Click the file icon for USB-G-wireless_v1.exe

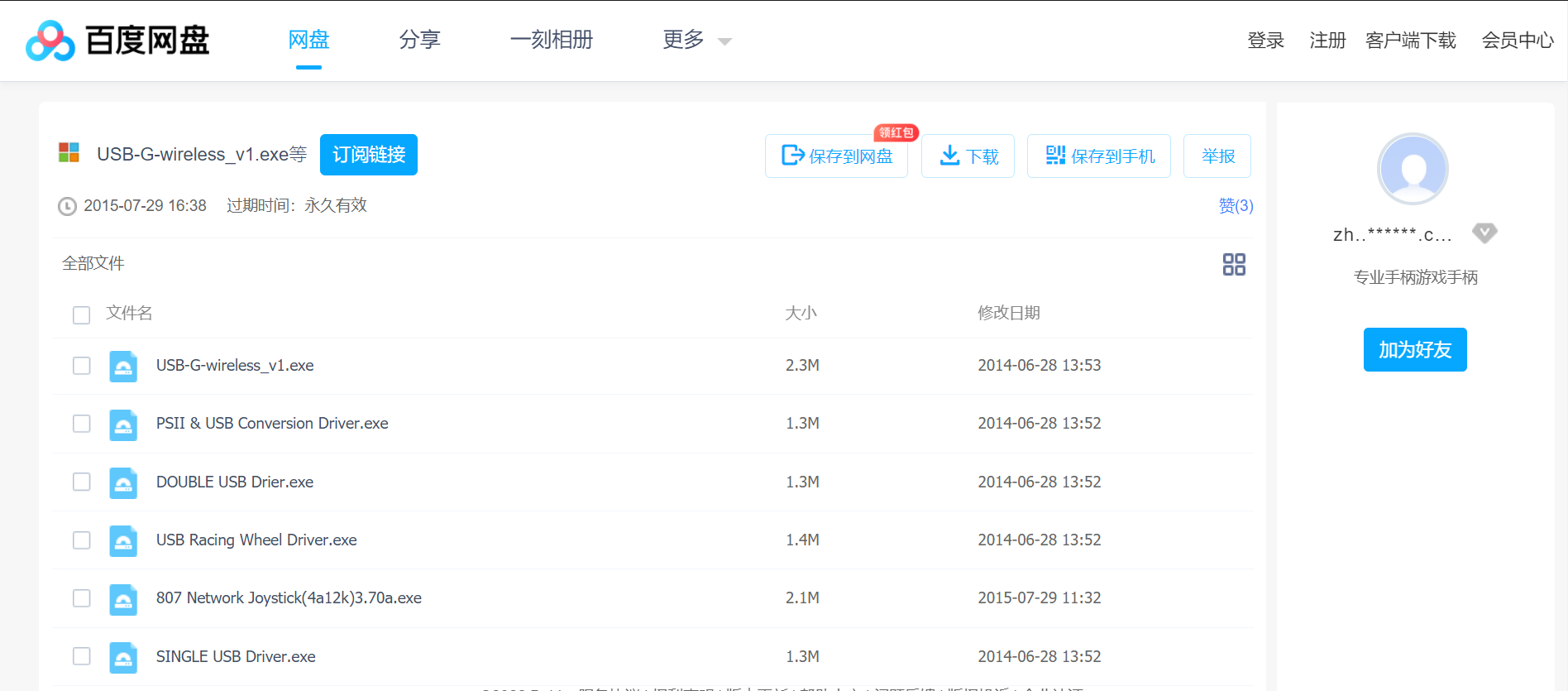click(x=123, y=366)
